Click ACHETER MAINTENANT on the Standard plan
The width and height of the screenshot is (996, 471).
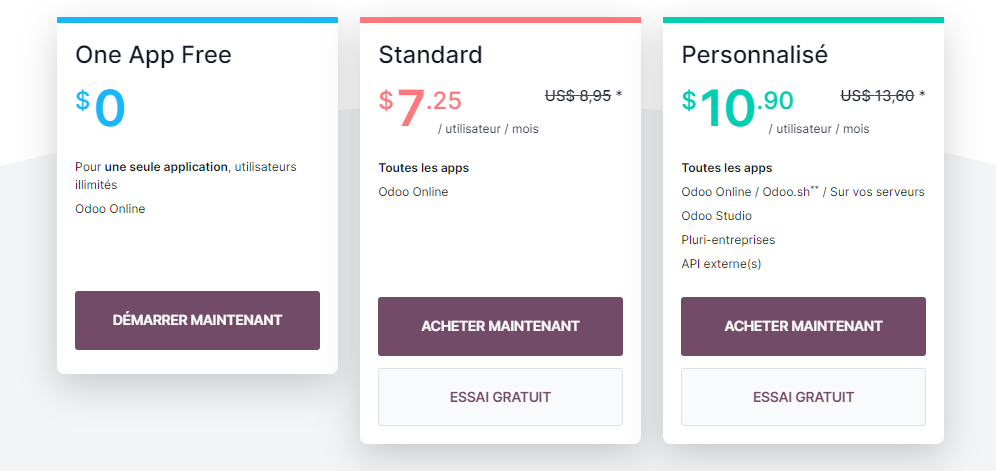[500, 326]
